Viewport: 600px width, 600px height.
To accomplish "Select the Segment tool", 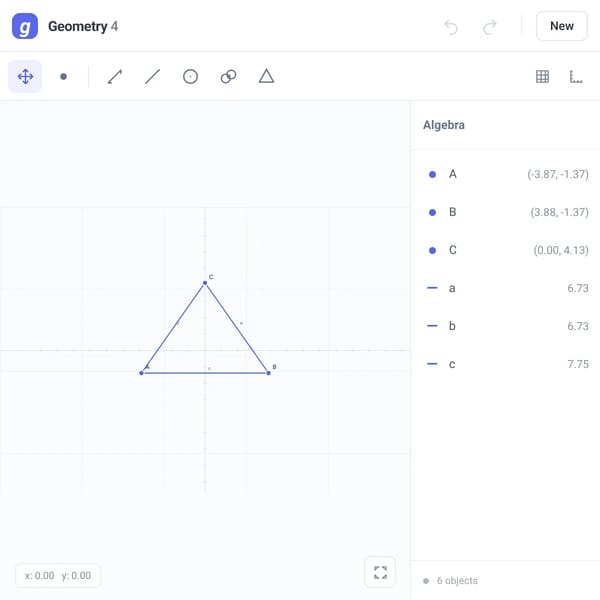I will pyautogui.click(x=114, y=77).
